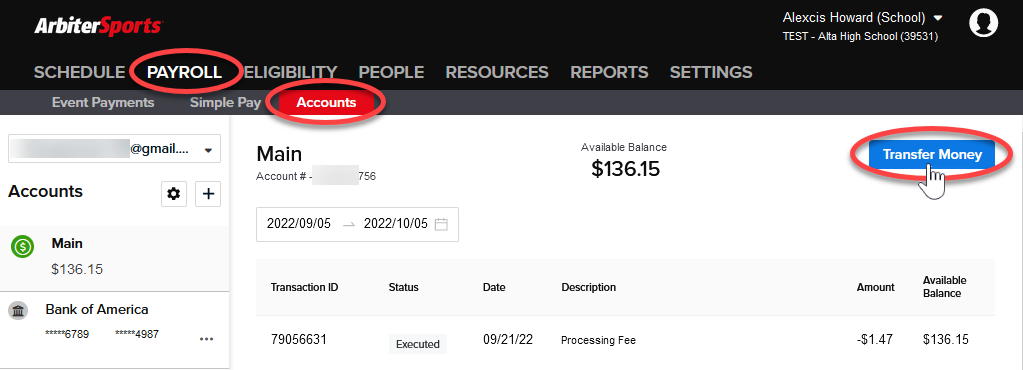Add a new account with plus icon
Screen dimensions: 1023x370
(x=208, y=194)
